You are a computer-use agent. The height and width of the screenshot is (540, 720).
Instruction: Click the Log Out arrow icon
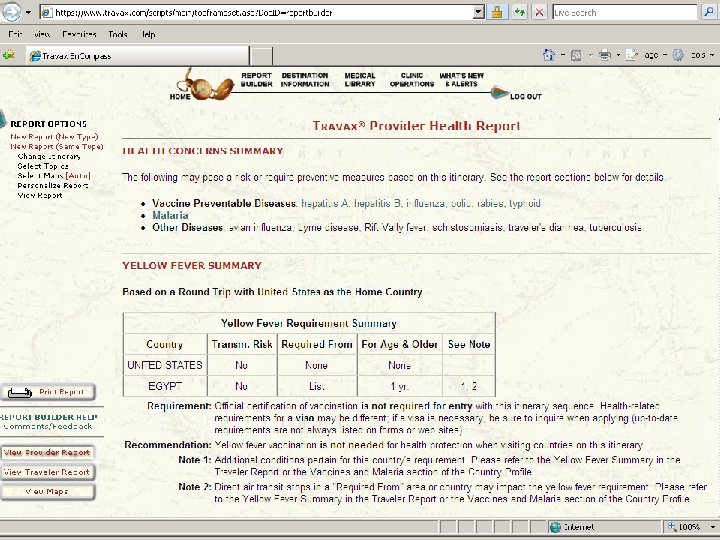coord(500,93)
